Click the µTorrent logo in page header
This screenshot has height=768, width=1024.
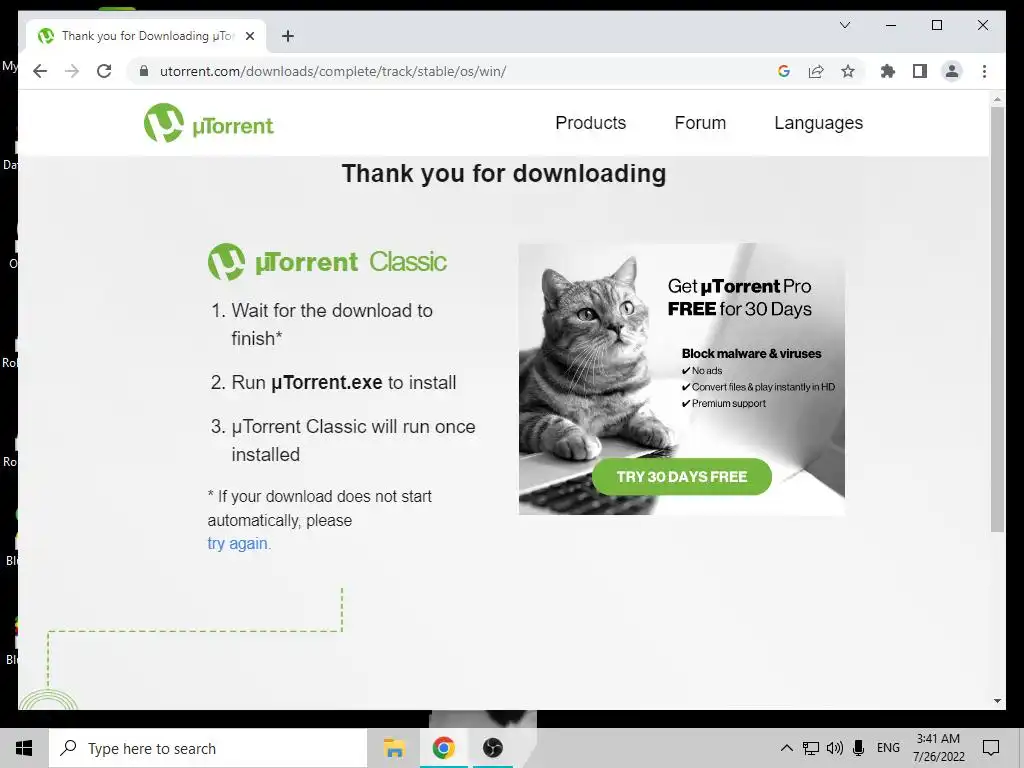click(209, 123)
